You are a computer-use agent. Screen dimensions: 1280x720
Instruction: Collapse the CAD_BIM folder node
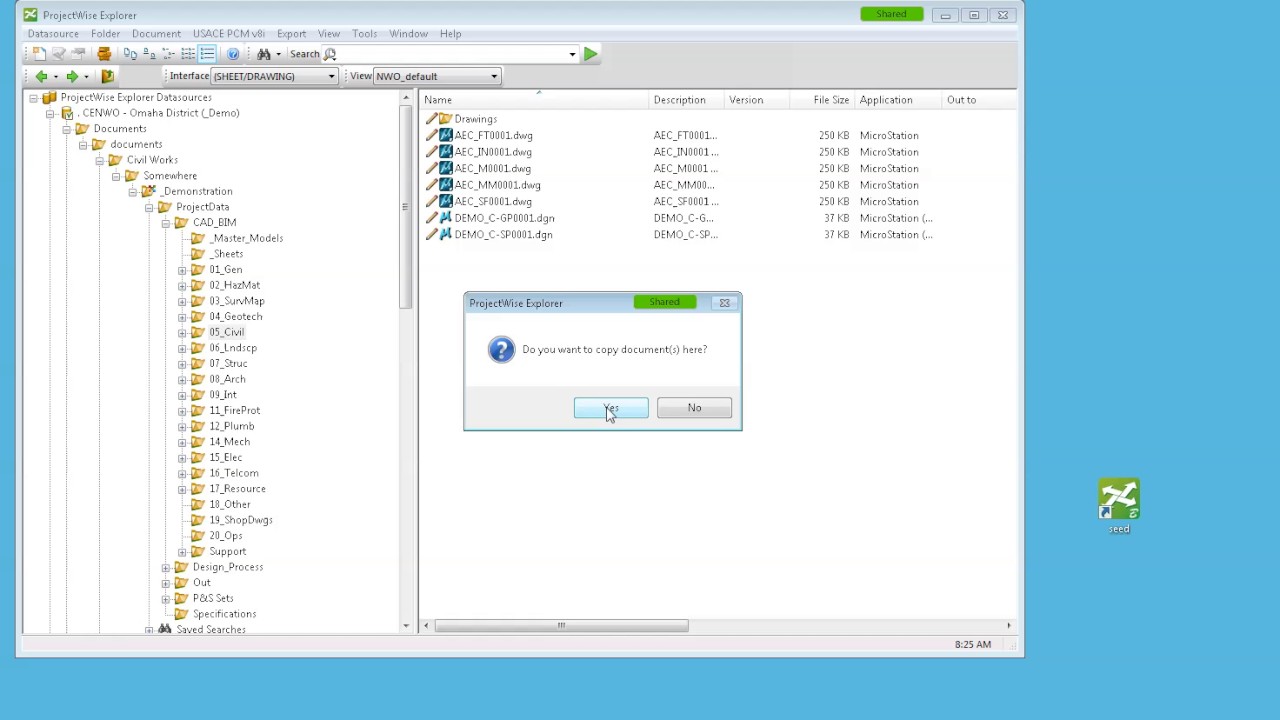tap(165, 223)
